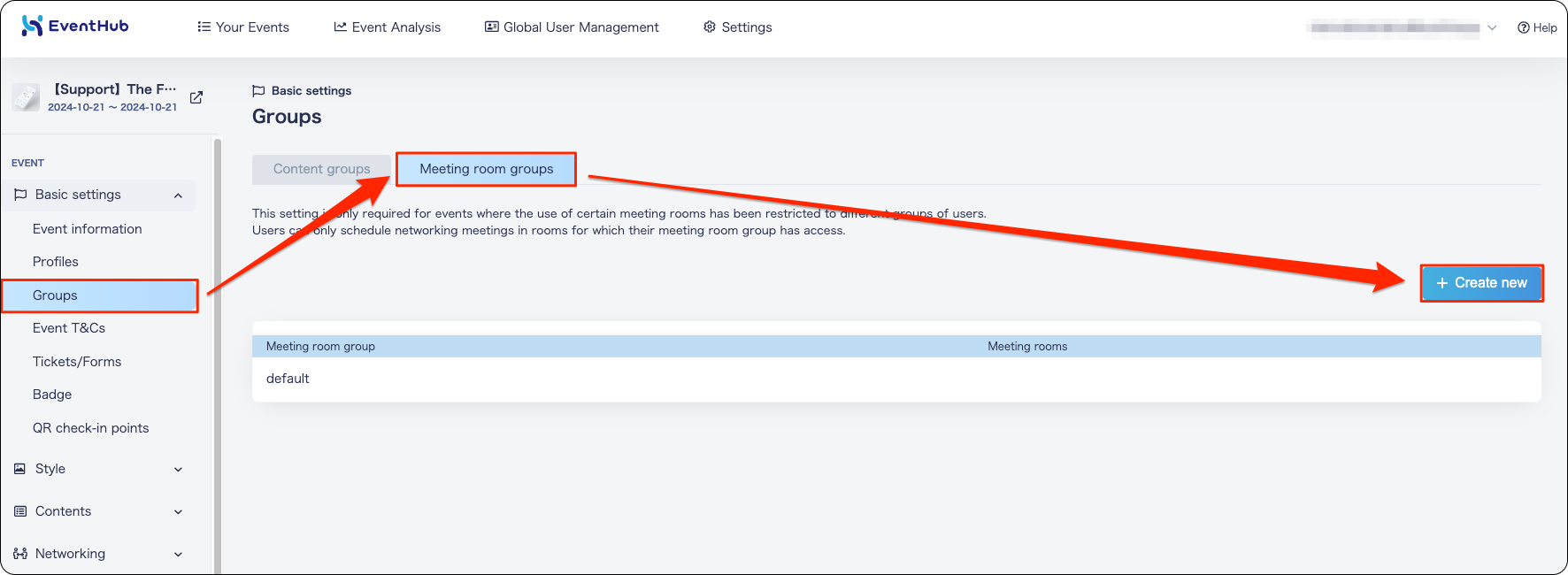Select the default meeting room group row
The height and width of the screenshot is (575, 1568).
click(x=896, y=379)
